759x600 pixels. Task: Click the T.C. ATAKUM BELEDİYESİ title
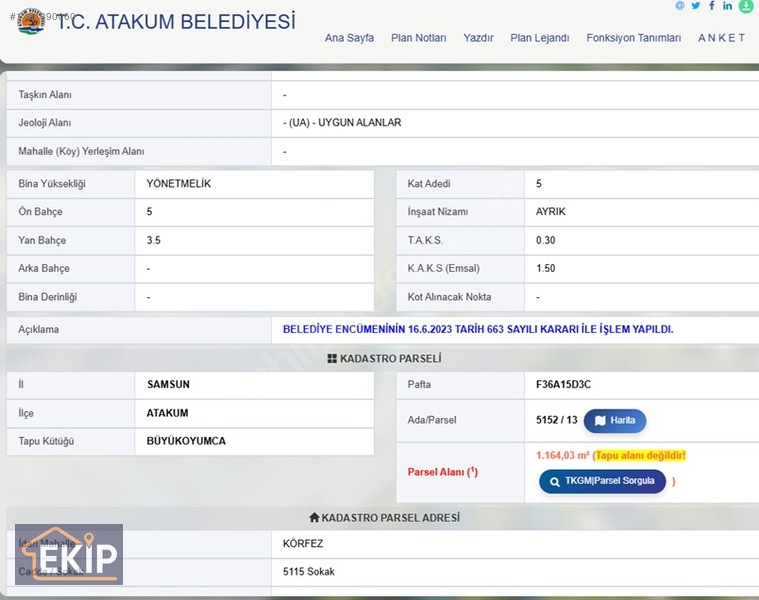[176, 22]
